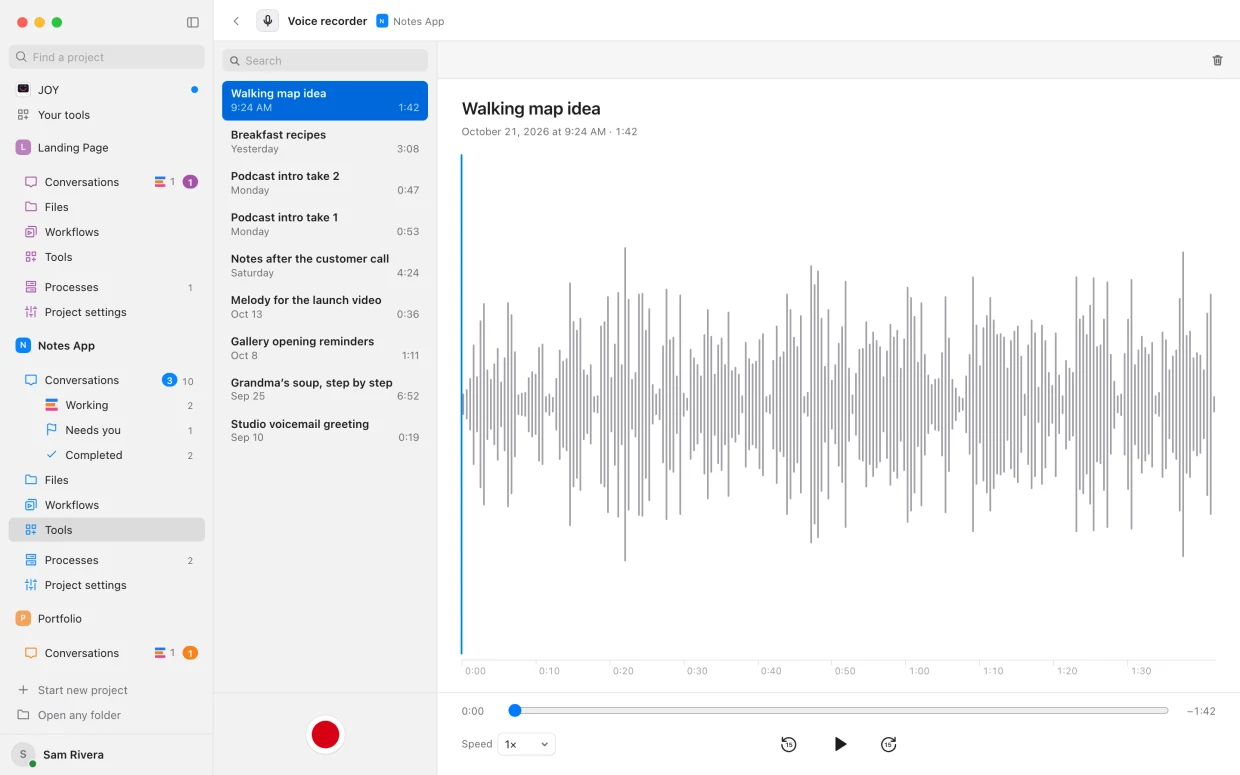Click in the recordings Search field
The height and width of the screenshot is (775, 1240).
(325, 60)
